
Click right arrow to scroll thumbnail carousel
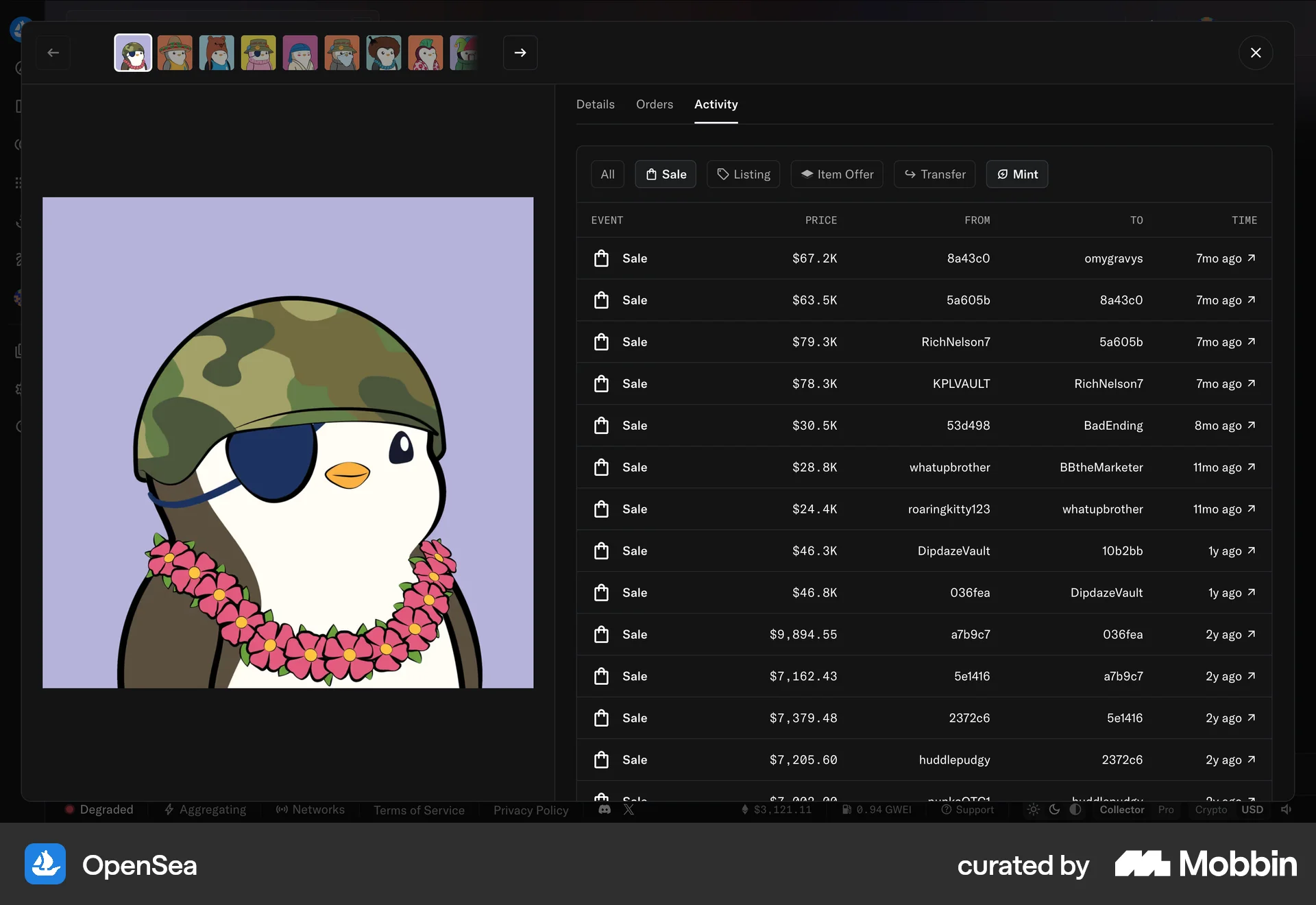click(x=520, y=53)
